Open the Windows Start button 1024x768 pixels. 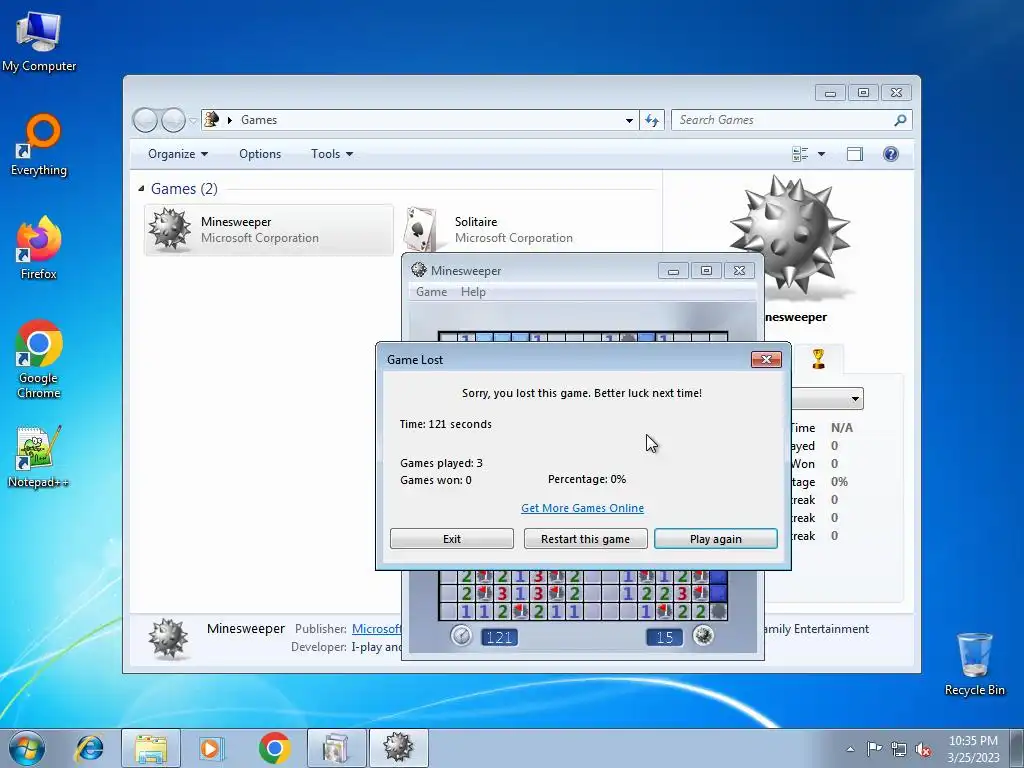[x=27, y=748]
